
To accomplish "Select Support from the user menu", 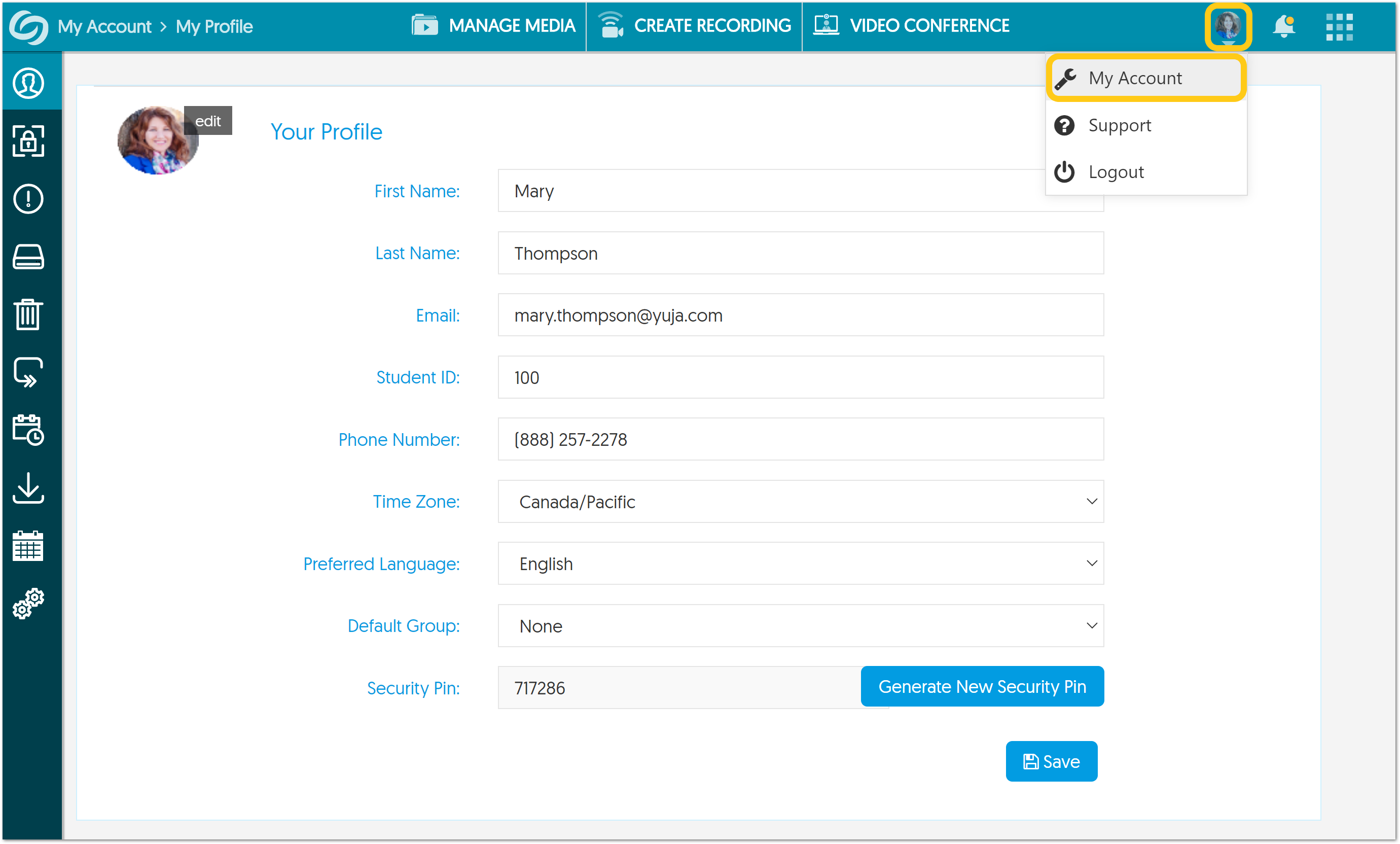I will click(x=1146, y=125).
